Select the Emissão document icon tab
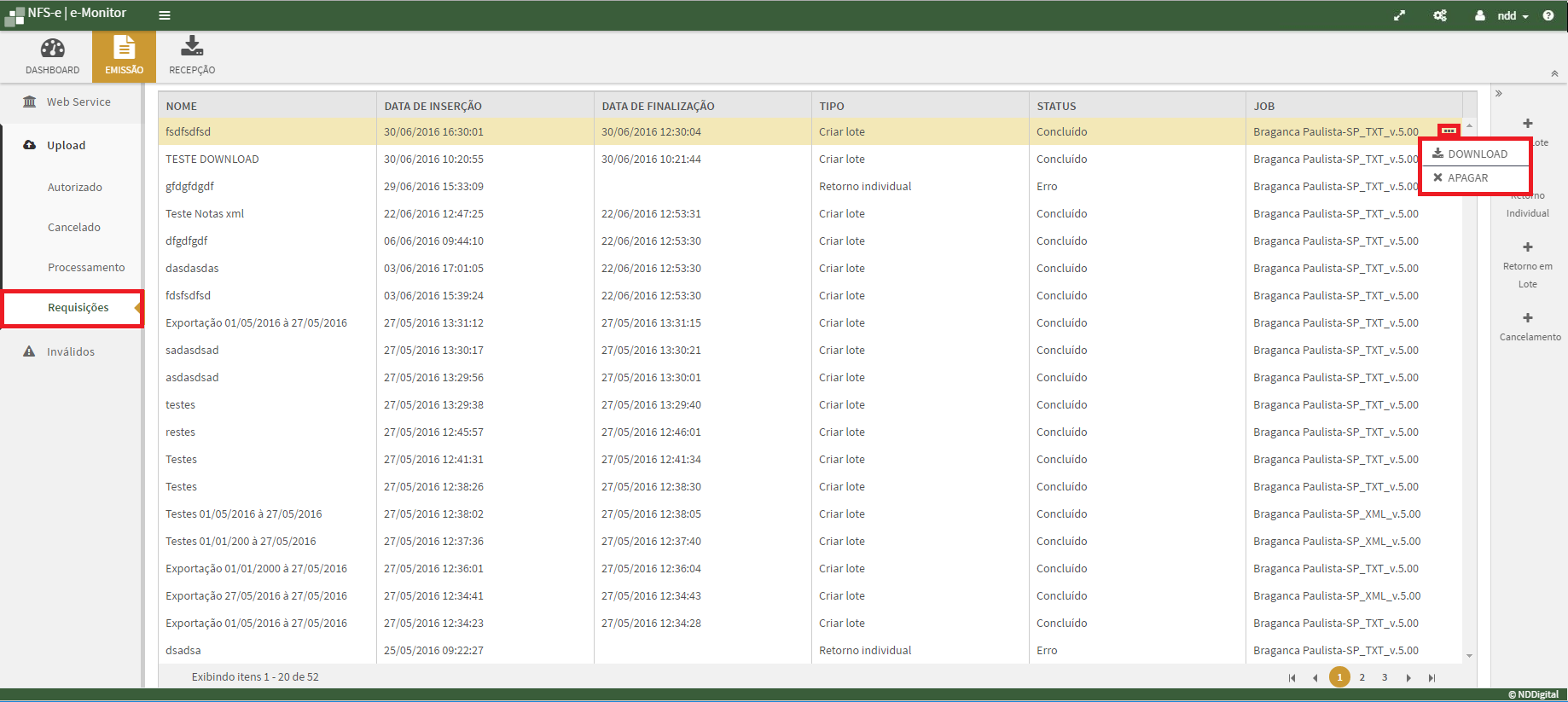The image size is (1568, 702). coord(124,49)
